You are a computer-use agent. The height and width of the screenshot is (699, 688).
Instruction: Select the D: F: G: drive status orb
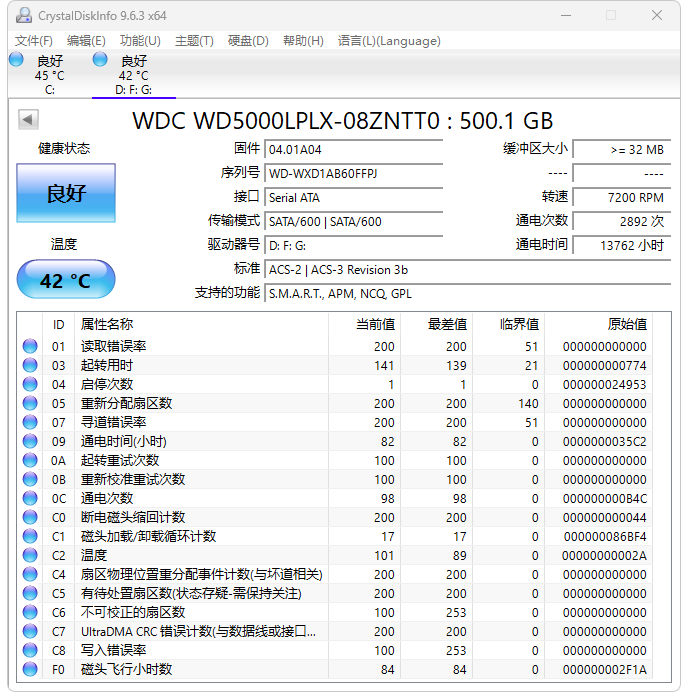[x=100, y=59]
